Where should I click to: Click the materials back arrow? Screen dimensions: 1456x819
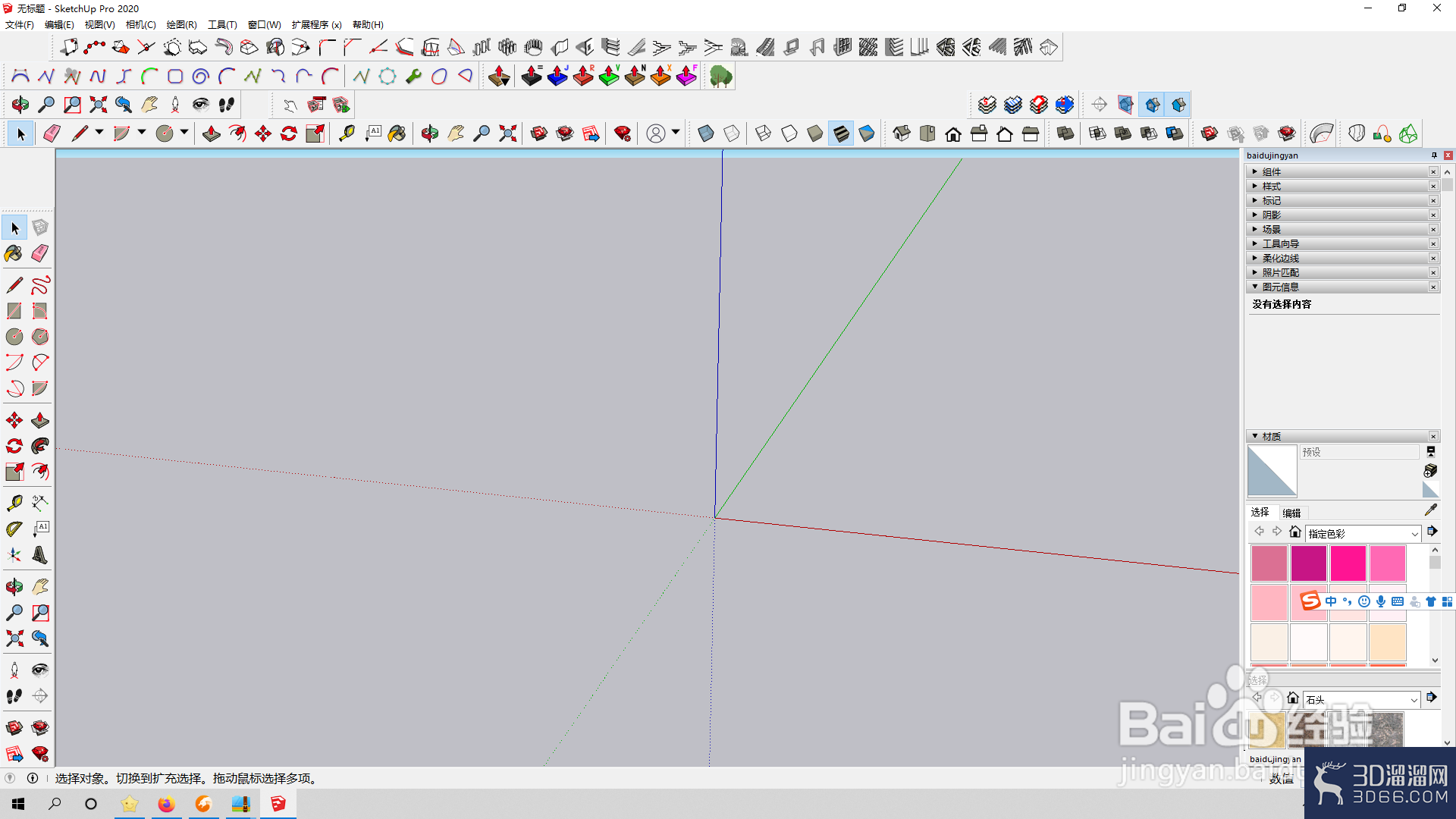click(x=1259, y=532)
